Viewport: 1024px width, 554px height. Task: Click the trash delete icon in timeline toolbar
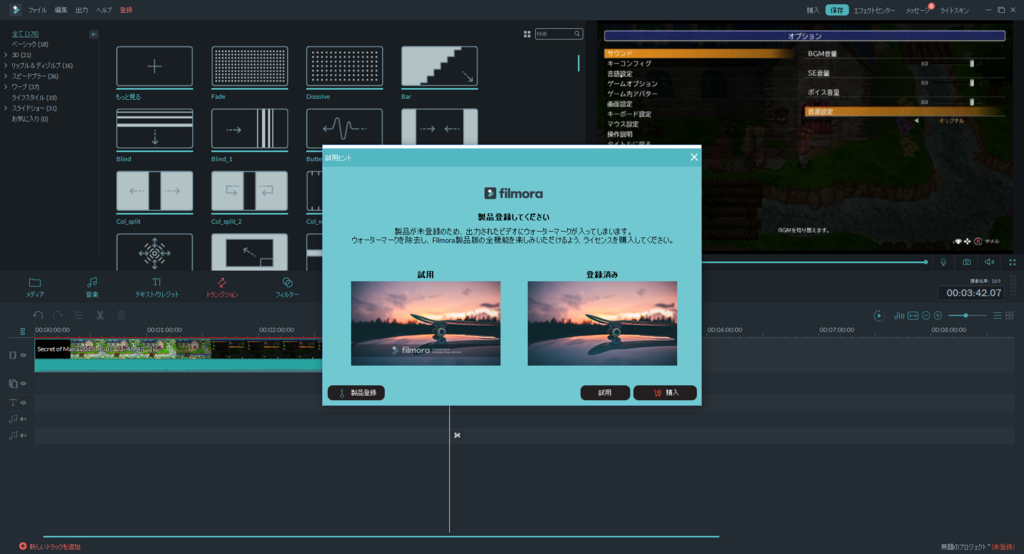click(x=121, y=316)
